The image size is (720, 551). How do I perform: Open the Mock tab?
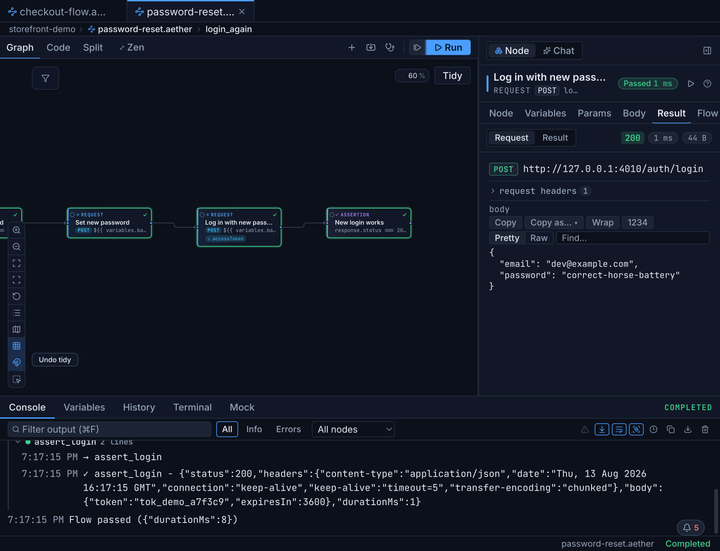242,407
